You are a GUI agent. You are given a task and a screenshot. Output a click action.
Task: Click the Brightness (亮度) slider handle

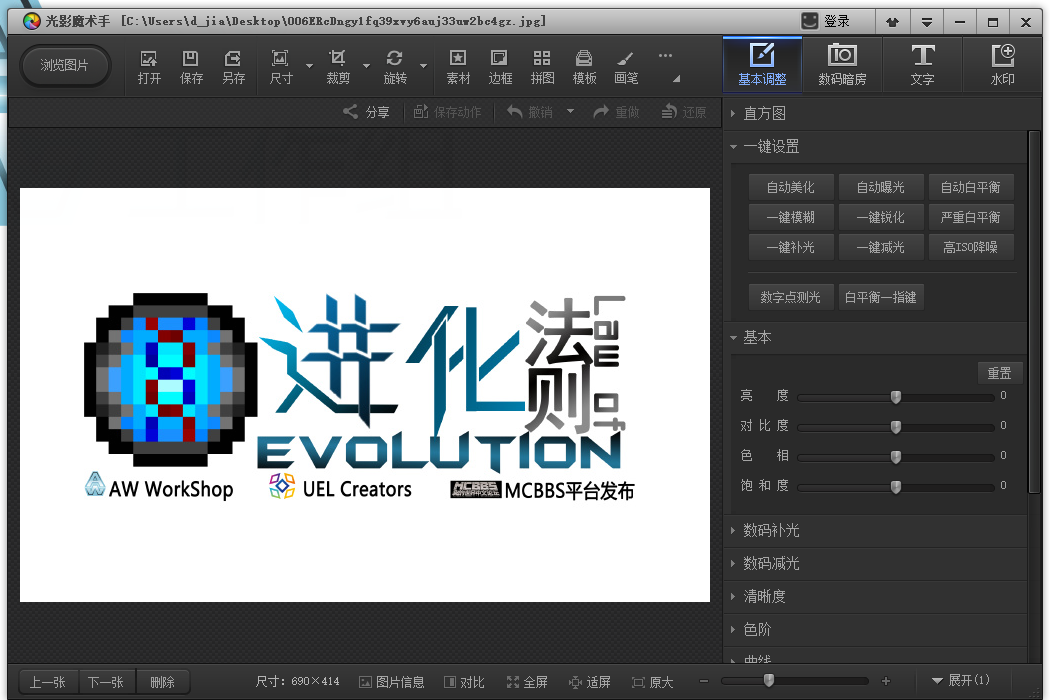[x=896, y=397]
